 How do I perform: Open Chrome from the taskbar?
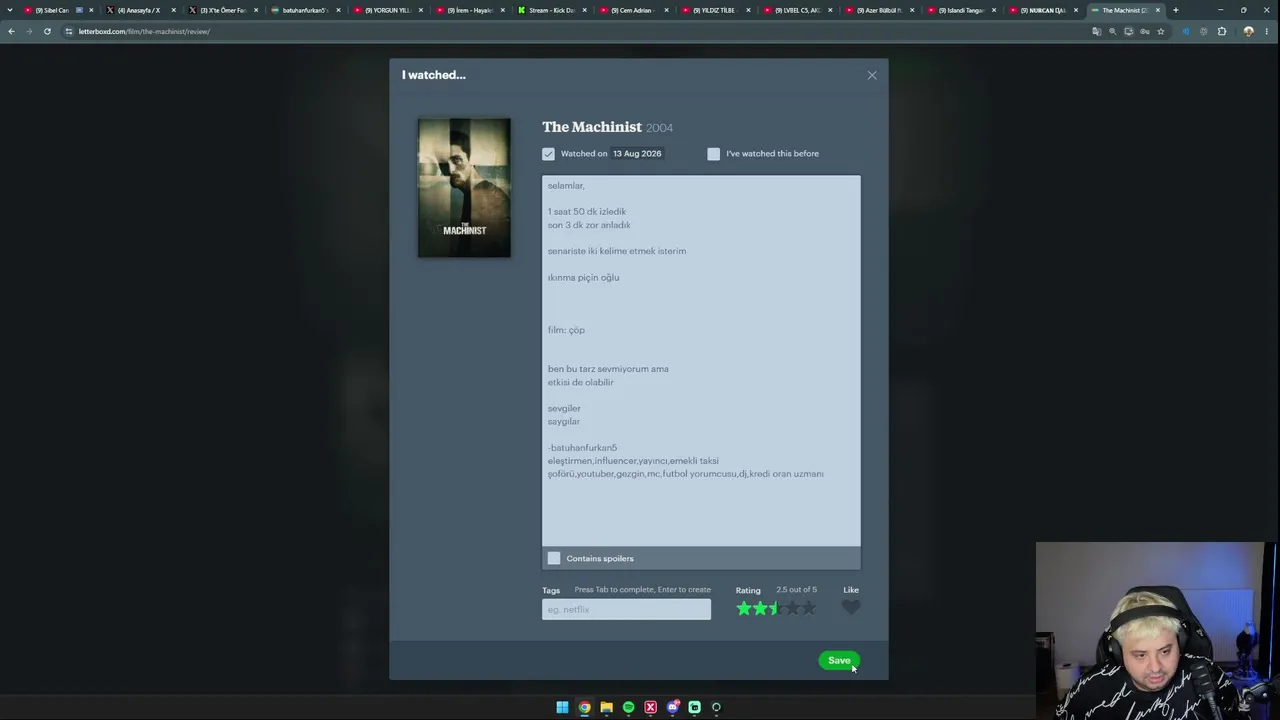(584, 707)
